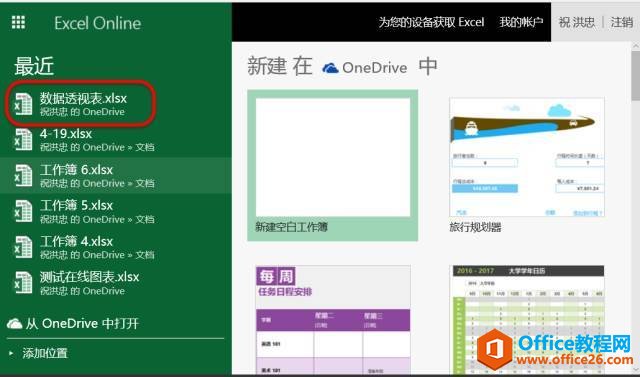Screen dimensions: 640x377
Task: Click 为您的设备获取 Excel link
Action: 431,22
